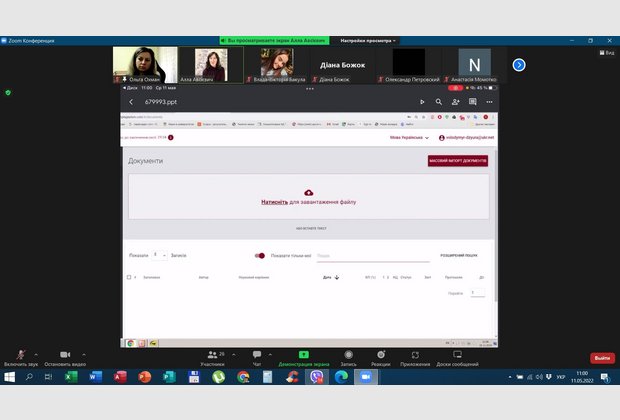Open Приложения apps in Zoom toolbar
The height and width of the screenshot is (420, 620).
coord(415,355)
